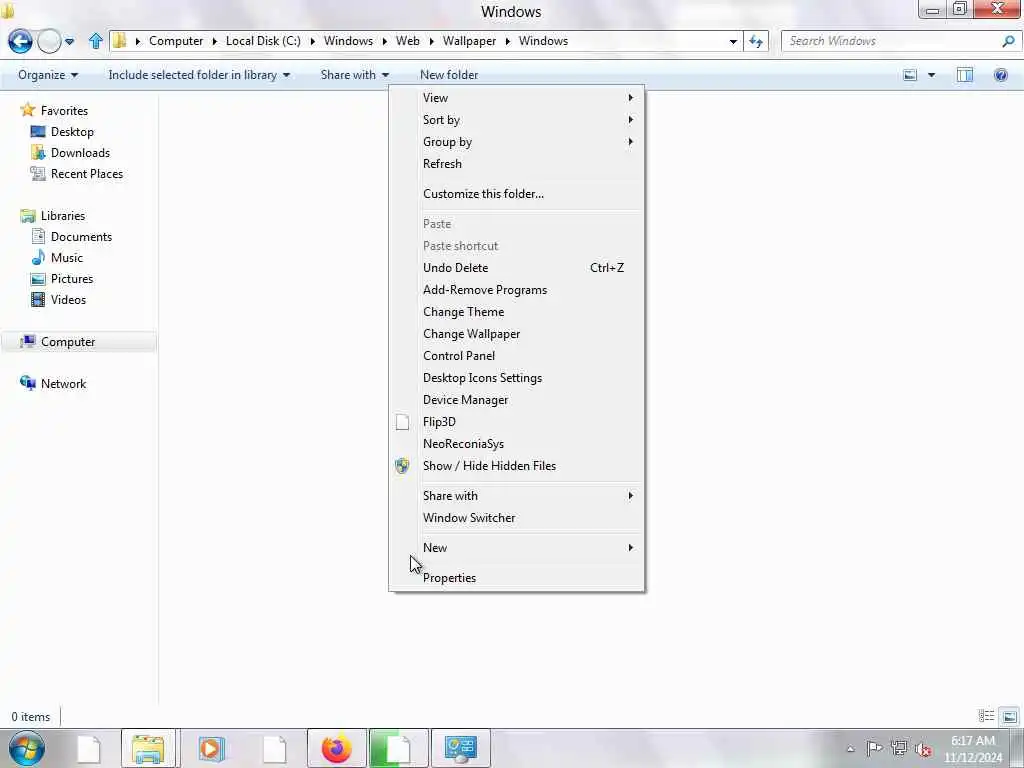1024x768 pixels.
Task: Open the Start menu orb
Action: point(27,748)
